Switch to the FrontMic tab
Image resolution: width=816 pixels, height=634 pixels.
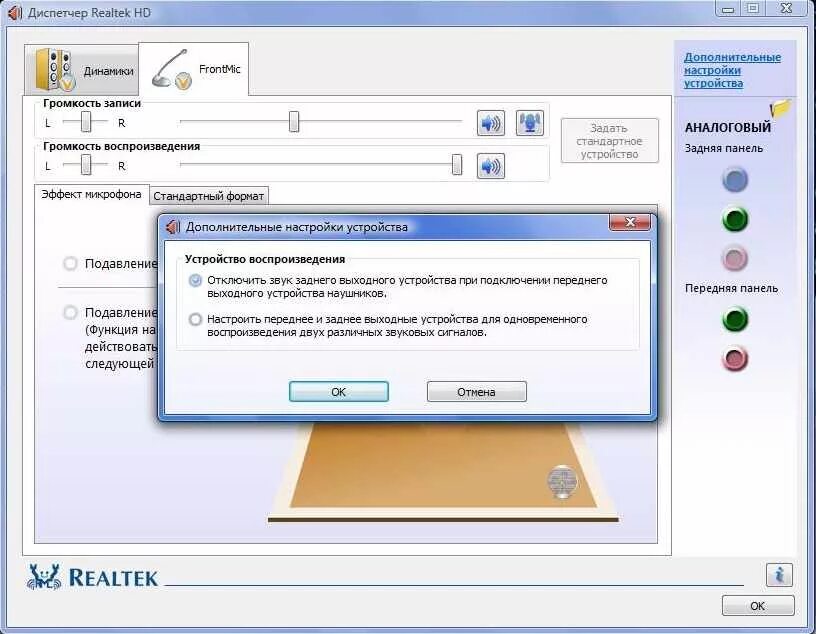[x=194, y=69]
